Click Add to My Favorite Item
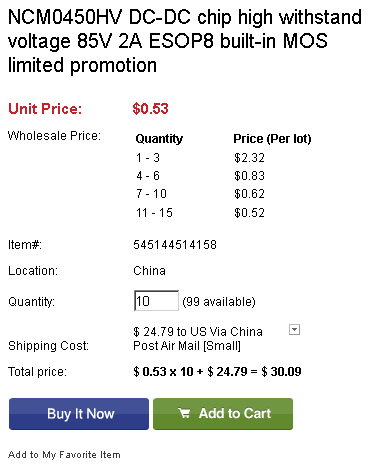 pyautogui.click(x=64, y=455)
